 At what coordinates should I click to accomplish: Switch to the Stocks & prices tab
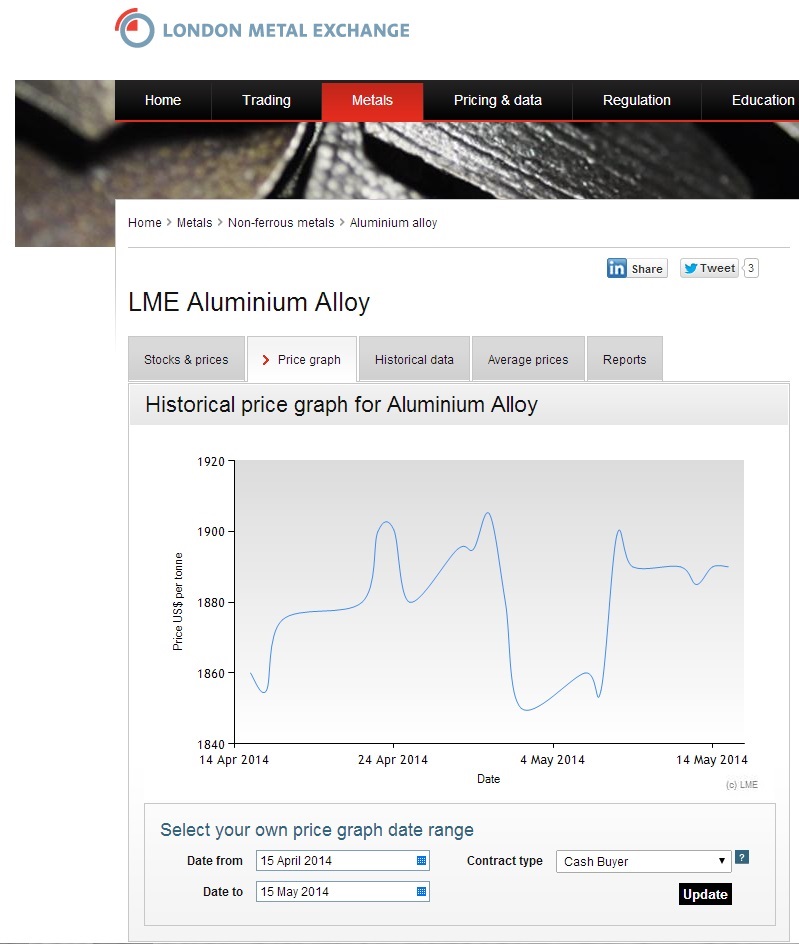[x=186, y=360]
